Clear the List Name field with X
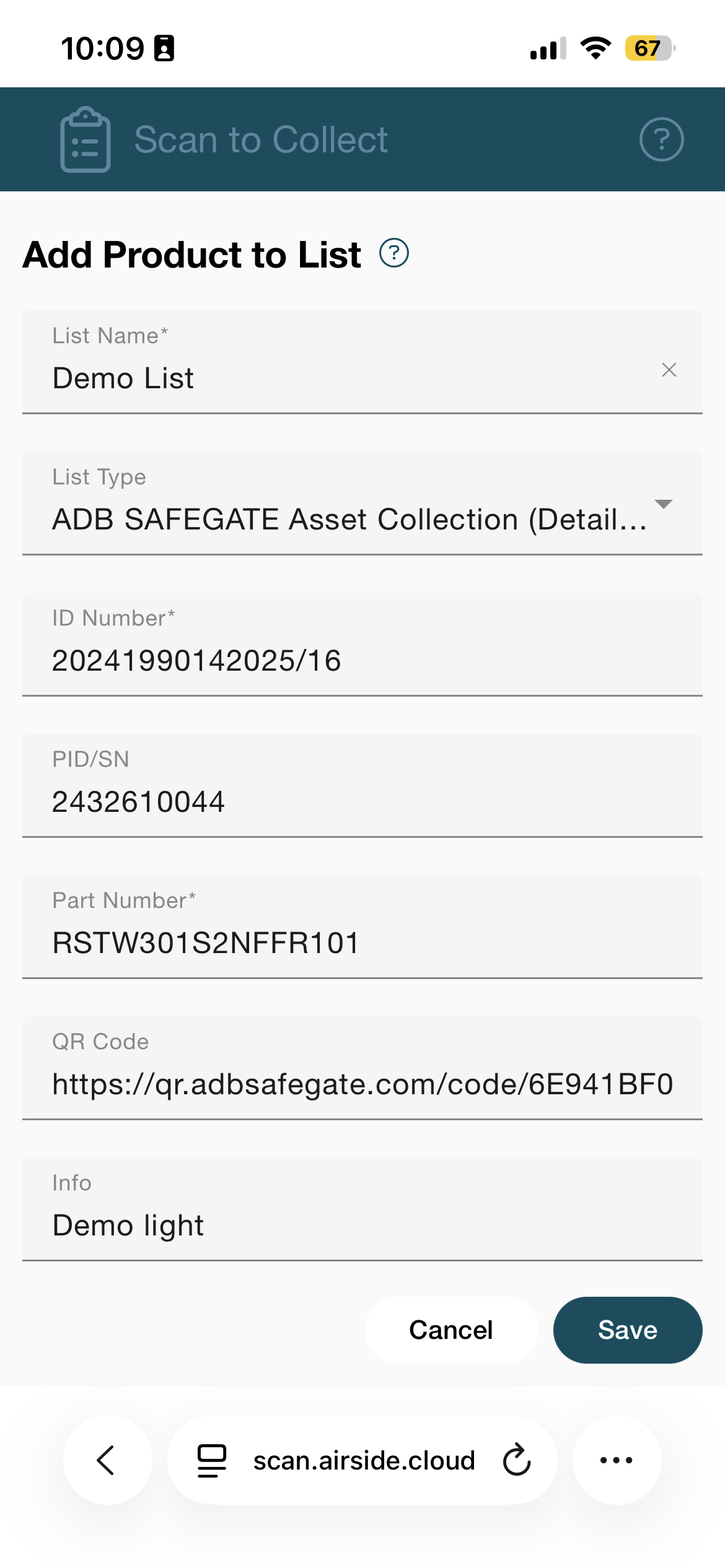Viewport: 725px width, 1568px height. pyautogui.click(x=669, y=370)
